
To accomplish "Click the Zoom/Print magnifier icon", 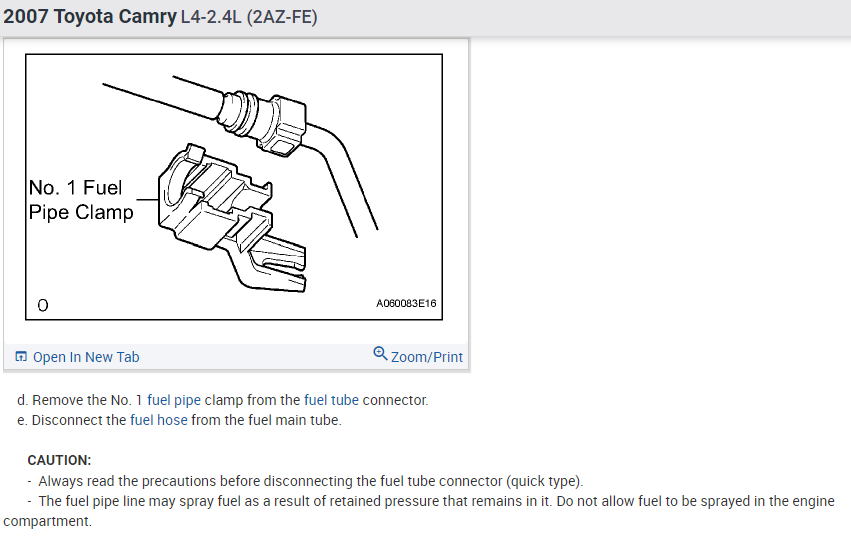I will [380, 354].
